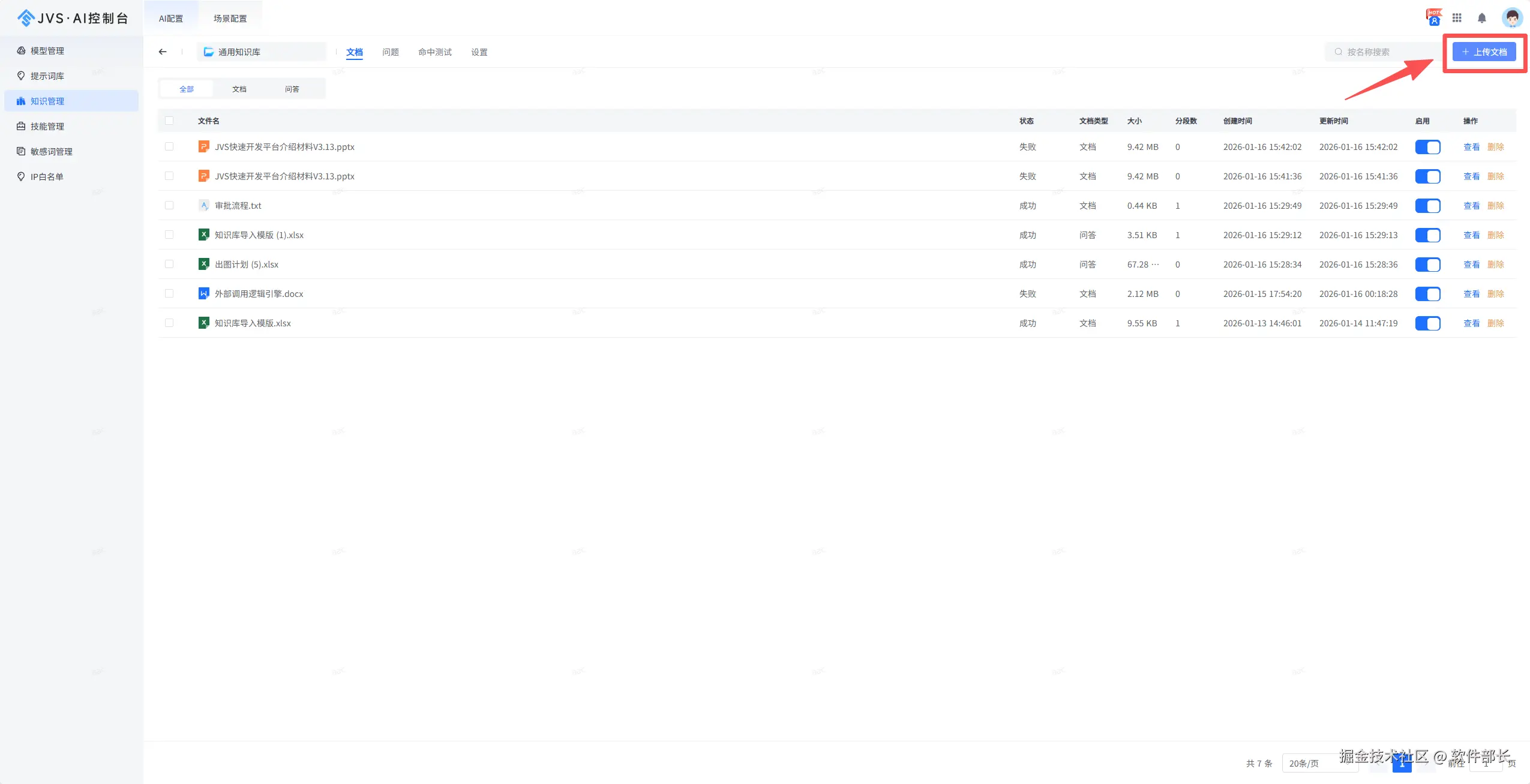Image resolution: width=1530 pixels, height=784 pixels.
Task: Check the select-all checkbox in header
Action: 169,121
